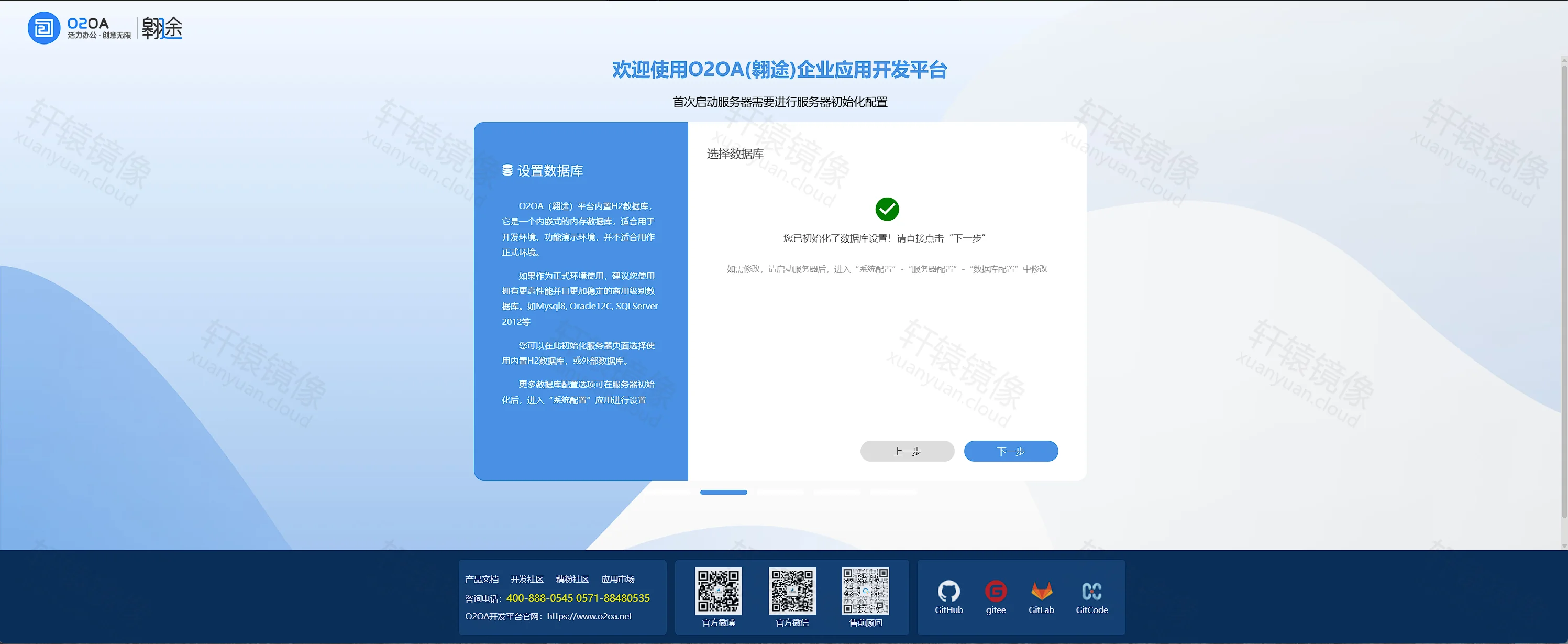Screen dimensions: 1568x644
Task: Open the GitLab icon link
Action: click(1042, 591)
